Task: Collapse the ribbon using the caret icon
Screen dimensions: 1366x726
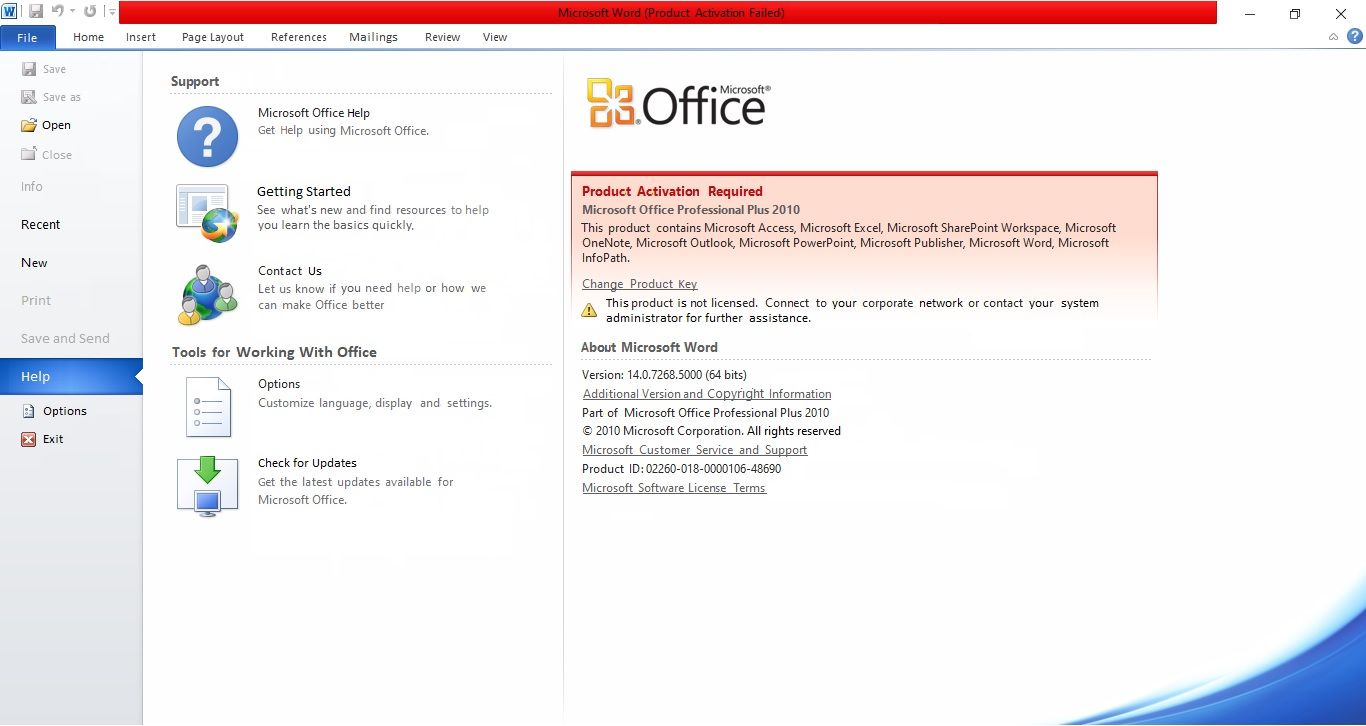Action: pos(1333,37)
